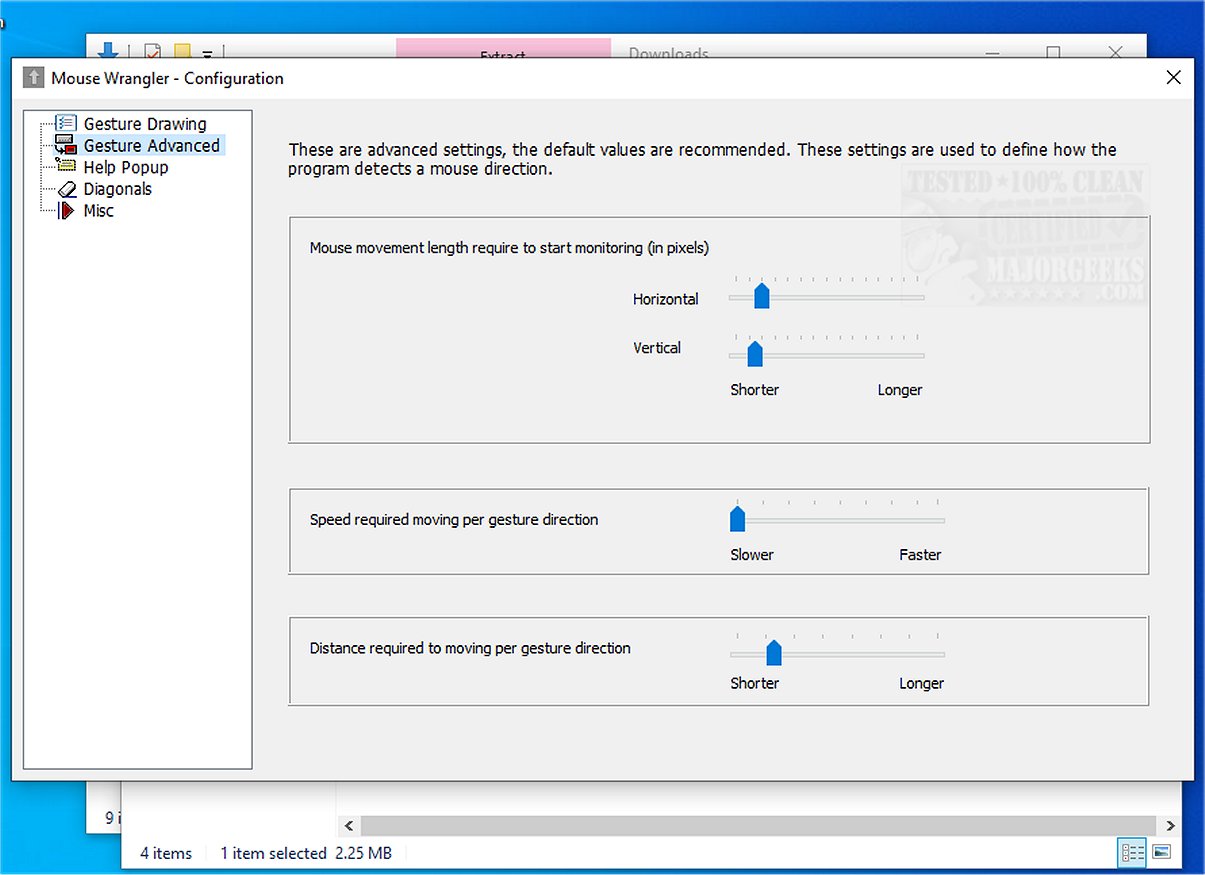Click the Extract tab in Explorer window
Screen dimensions: 1205x875
coord(503,49)
